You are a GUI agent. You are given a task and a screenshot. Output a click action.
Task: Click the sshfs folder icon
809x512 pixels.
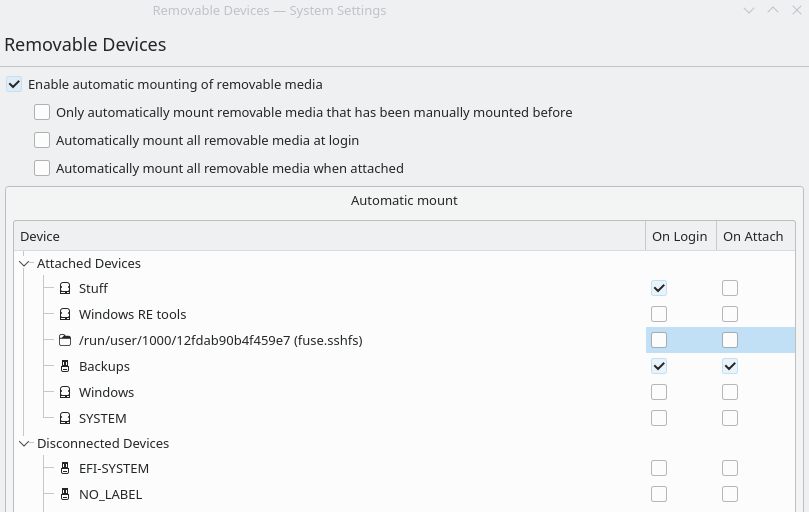tap(65, 341)
